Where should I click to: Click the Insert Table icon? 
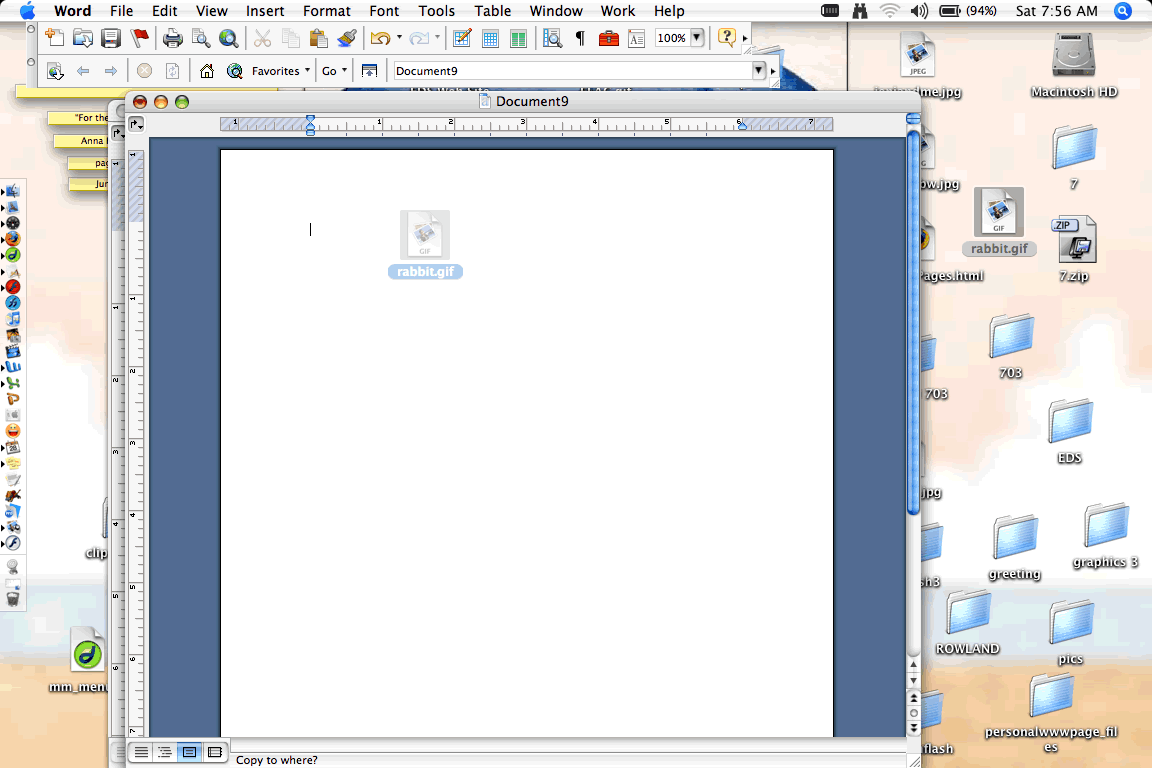click(x=490, y=37)
